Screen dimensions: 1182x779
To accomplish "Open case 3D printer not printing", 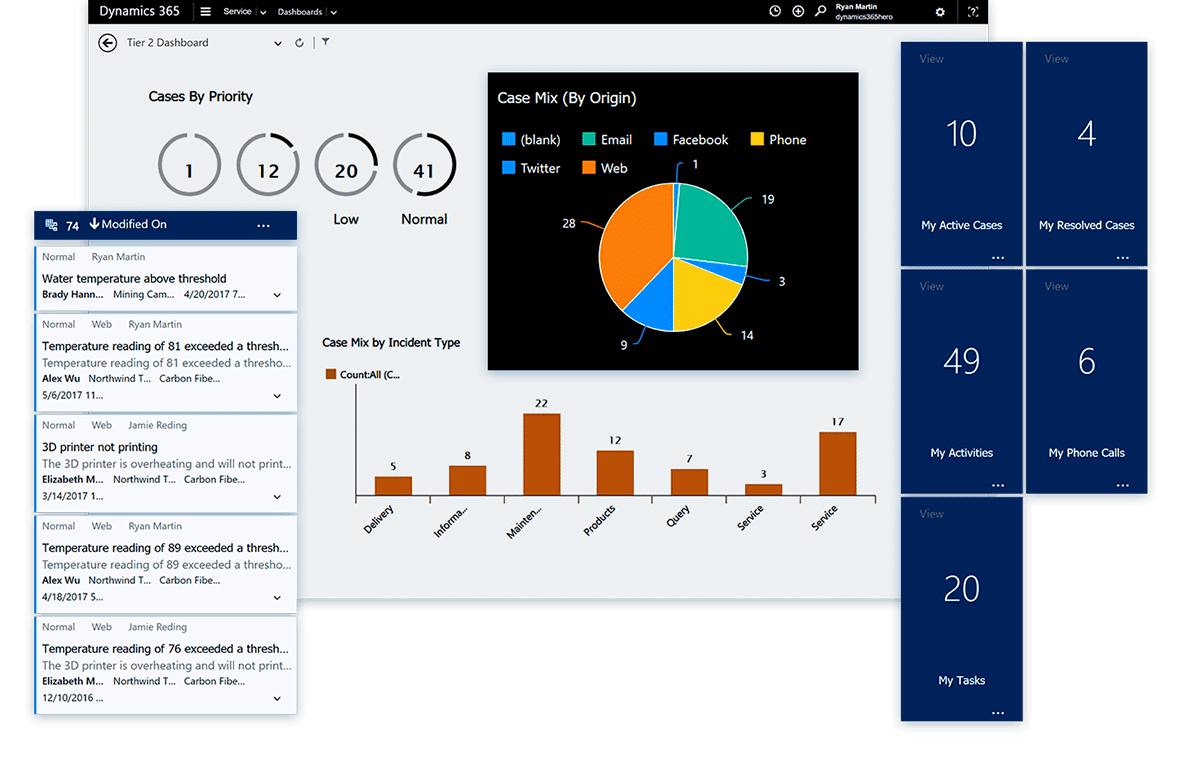I will (x=100, y=447).
